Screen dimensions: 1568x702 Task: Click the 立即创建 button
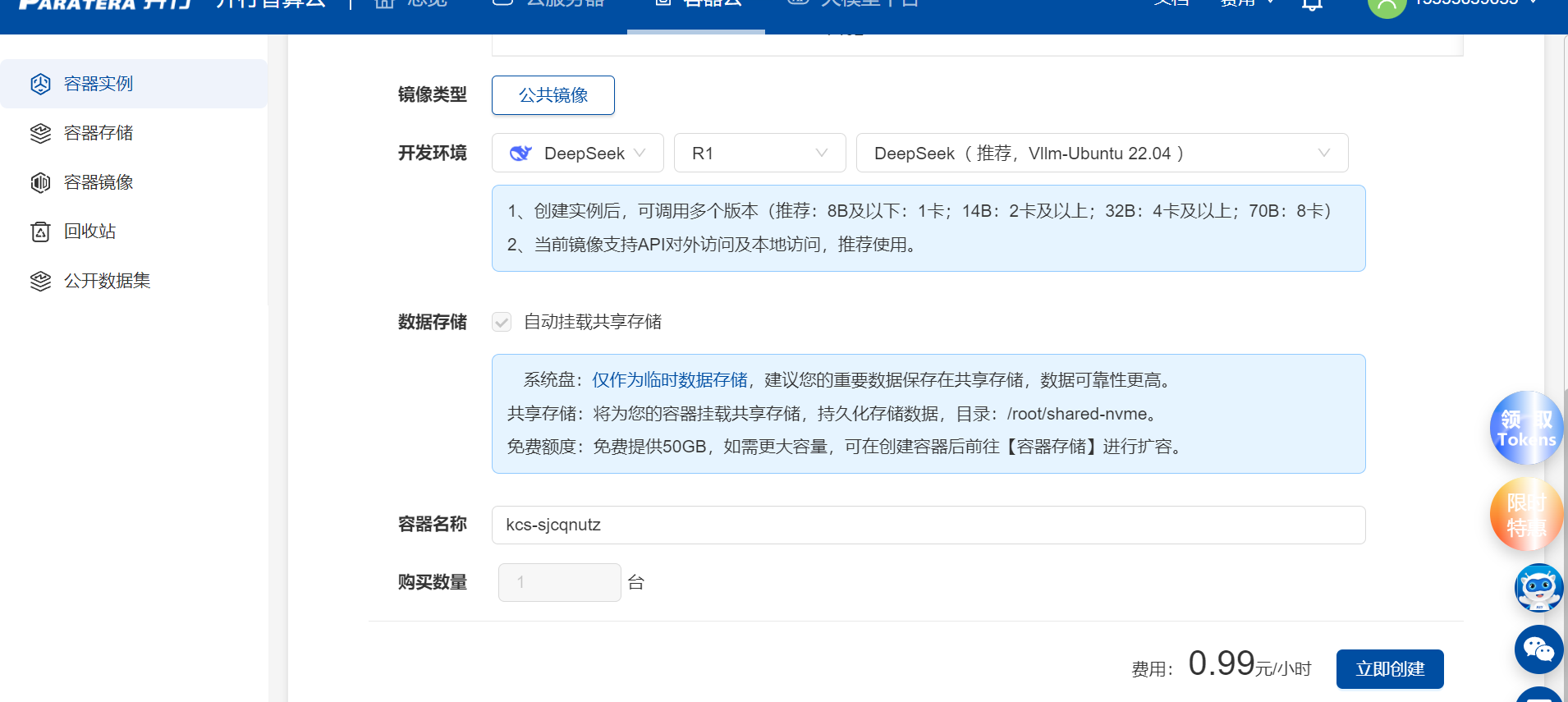point(1390,669)
